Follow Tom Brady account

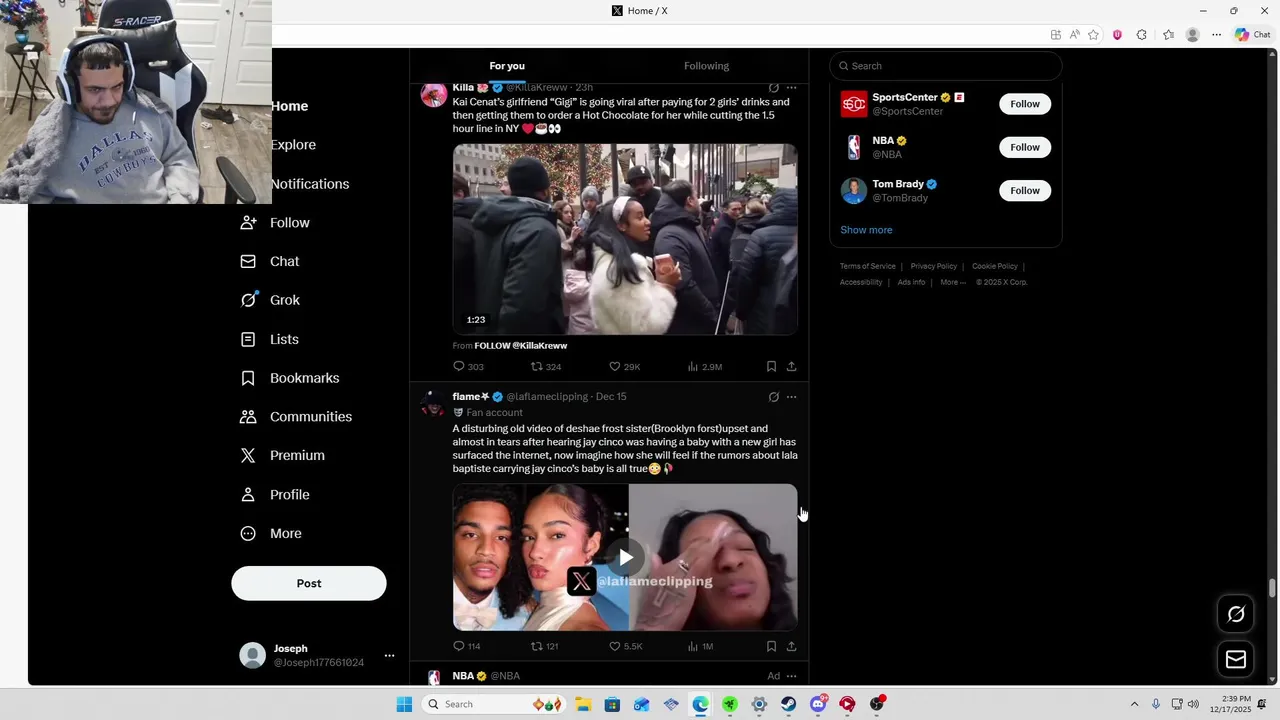[1025, 190]
